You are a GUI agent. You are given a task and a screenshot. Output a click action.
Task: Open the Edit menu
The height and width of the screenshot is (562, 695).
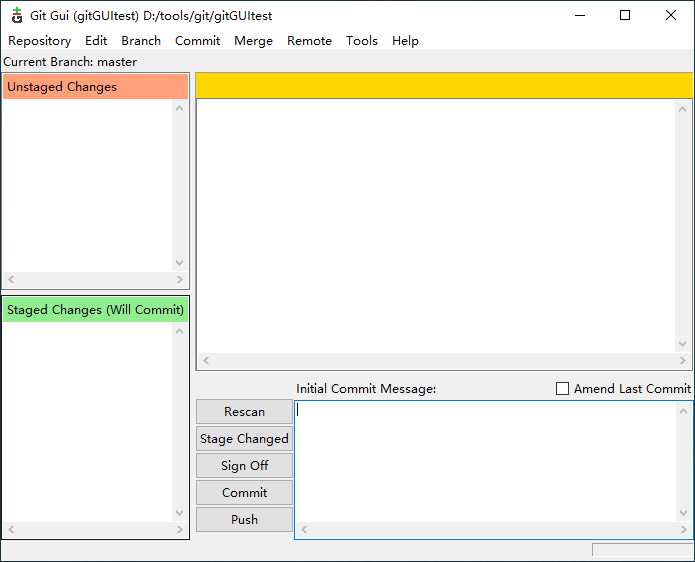96,41
